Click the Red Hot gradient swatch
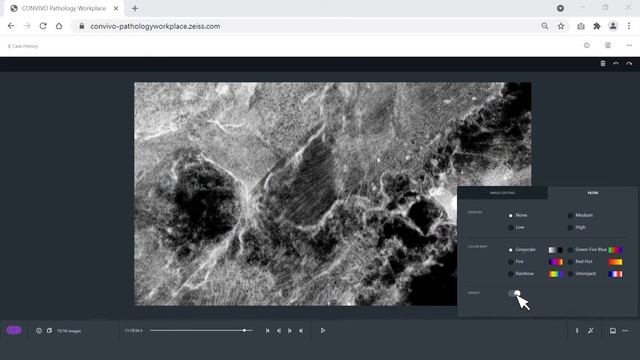The image size is (640, 360). tap(615, 262)
